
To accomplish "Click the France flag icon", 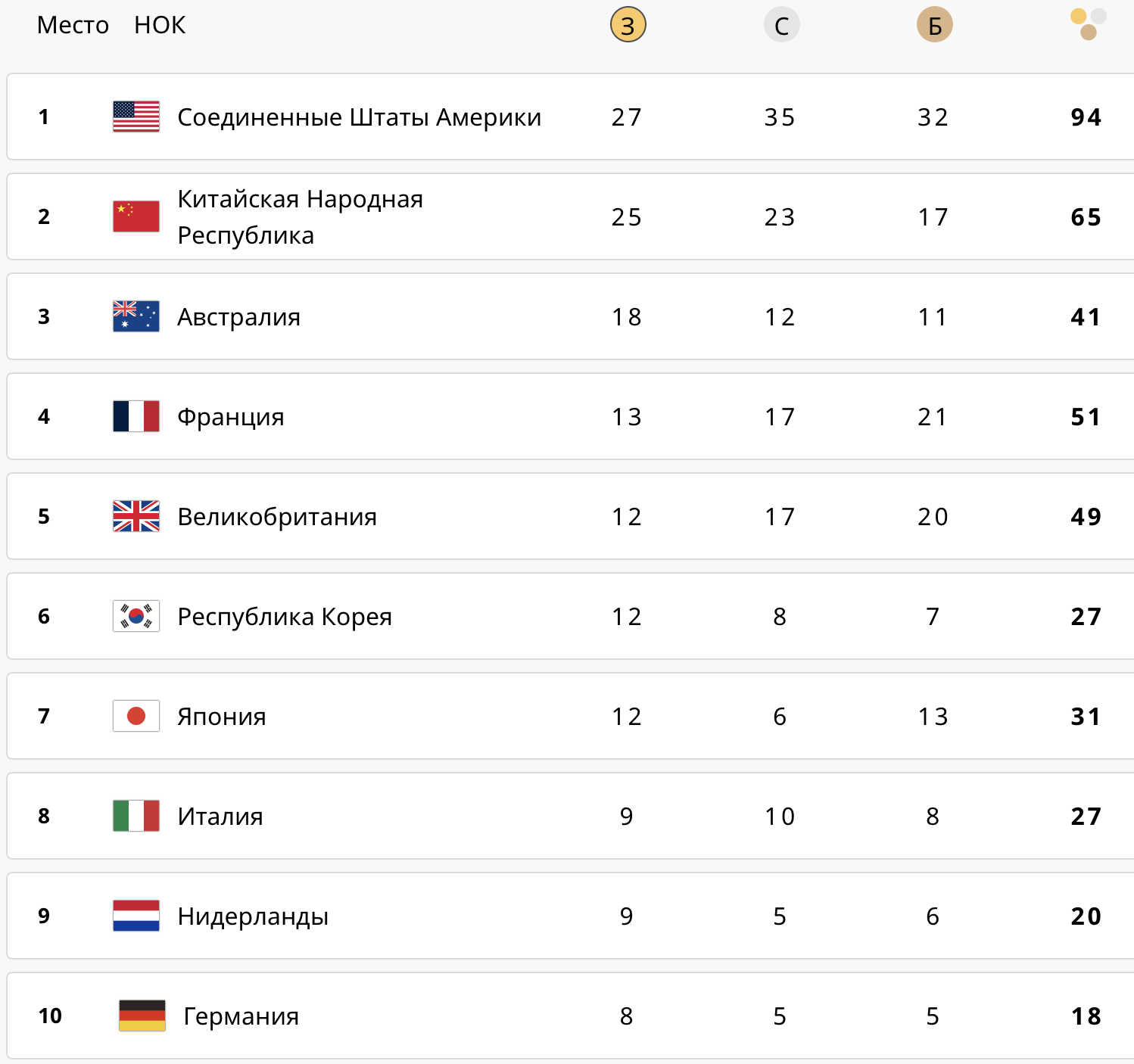I will pyautogui.click(x=136, y=416).
